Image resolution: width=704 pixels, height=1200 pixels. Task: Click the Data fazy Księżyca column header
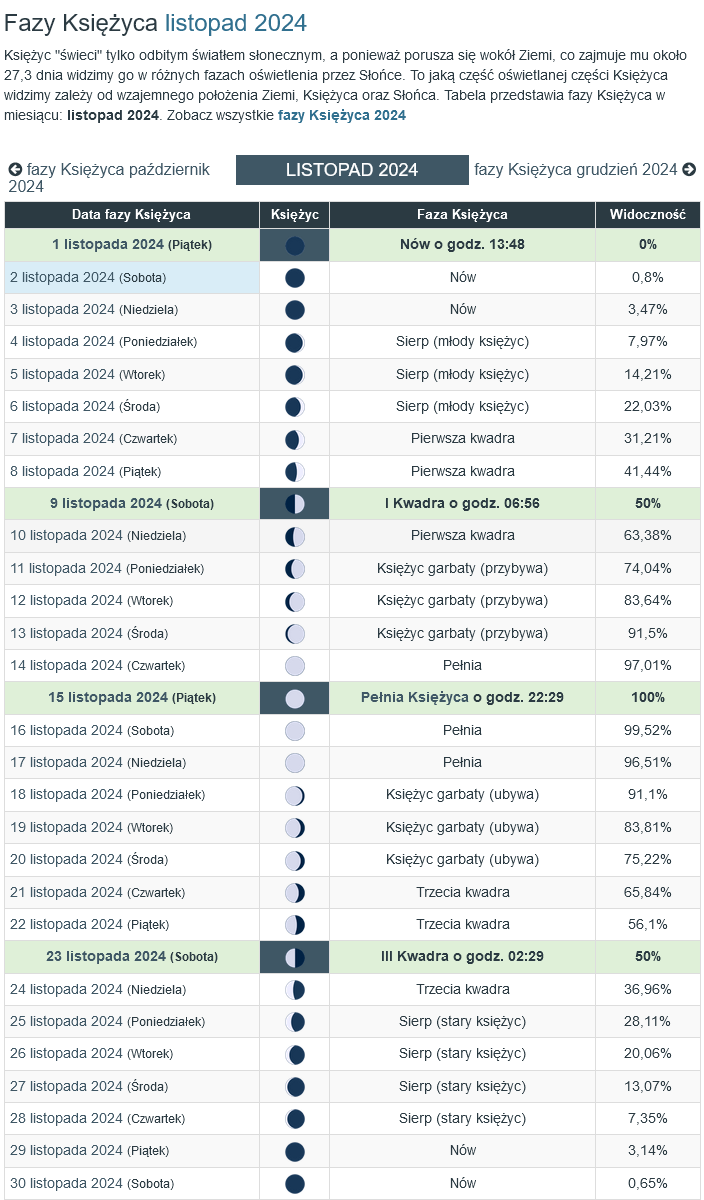point(131,215)
